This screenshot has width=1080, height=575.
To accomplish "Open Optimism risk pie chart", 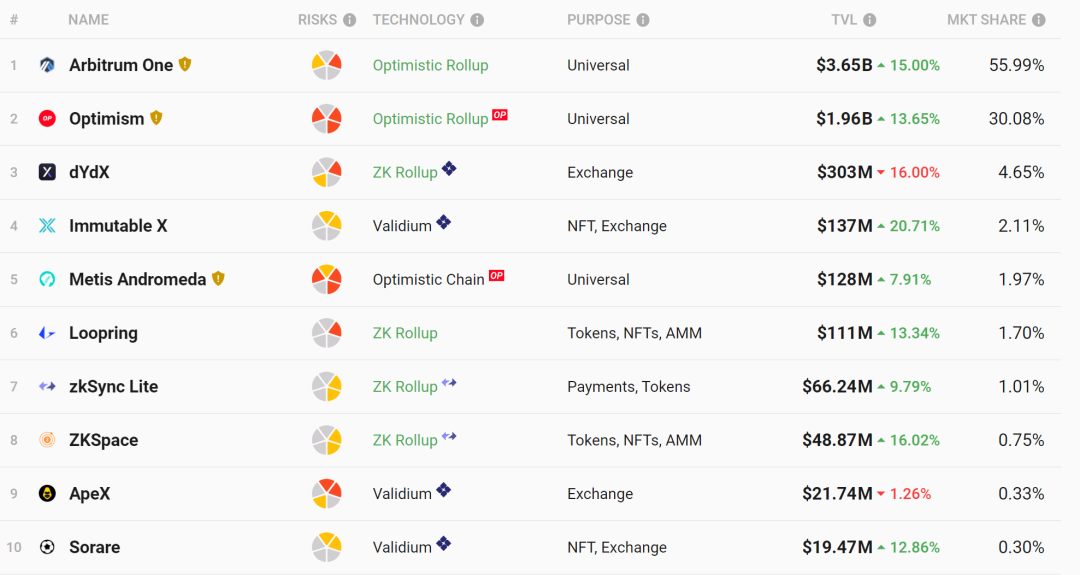I will click(x=326, y=118).
